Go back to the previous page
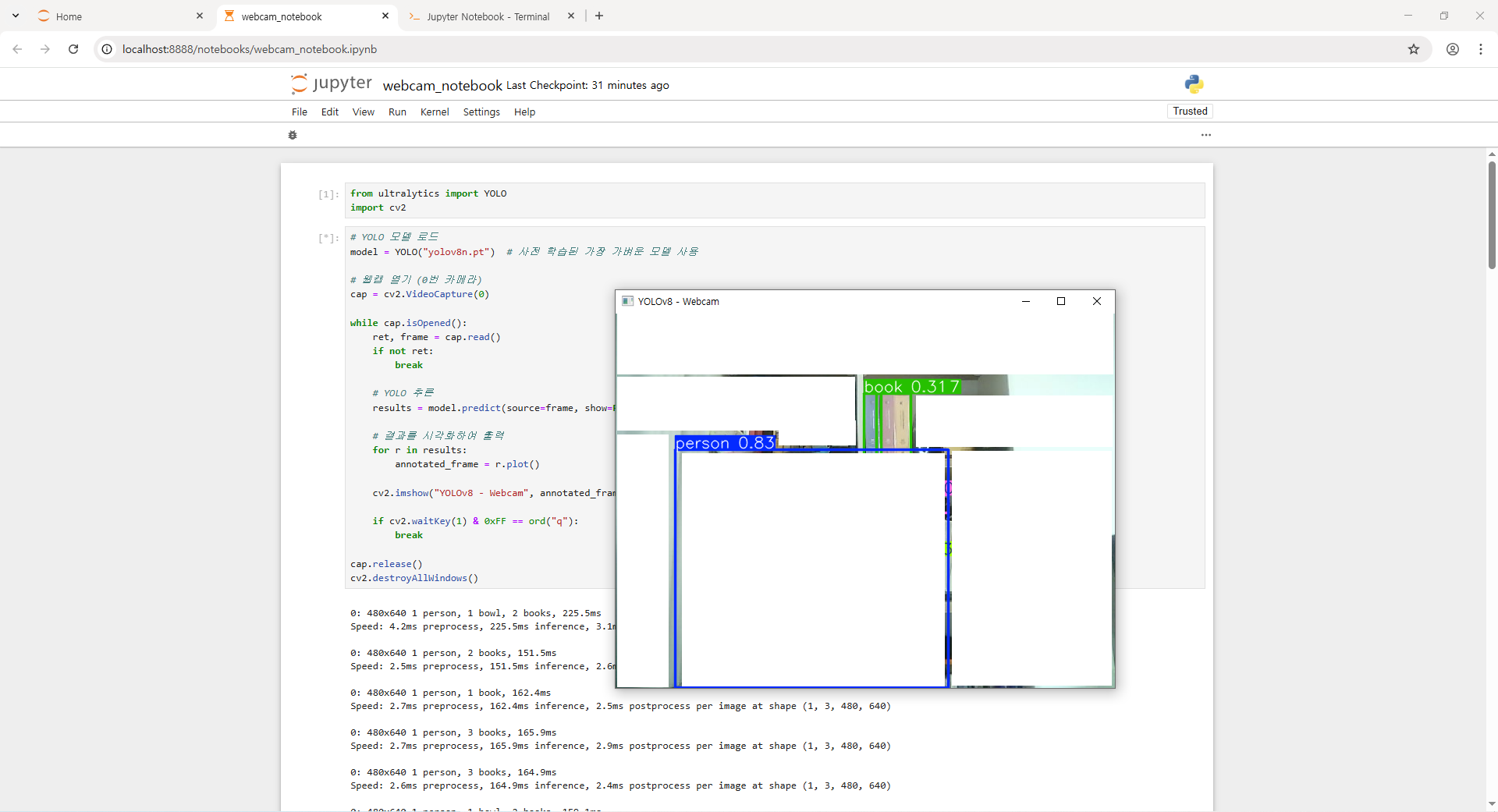1498x812 pixels. click(17, 49)
